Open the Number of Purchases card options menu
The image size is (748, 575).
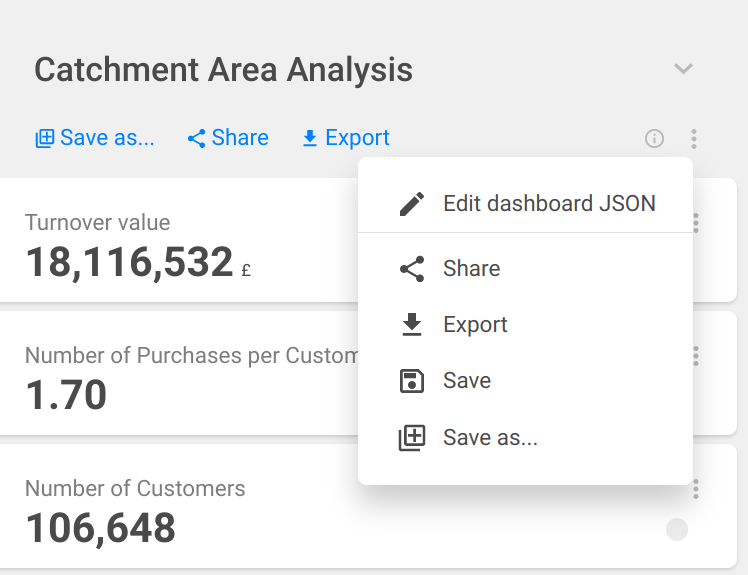[x=696, y=356]
